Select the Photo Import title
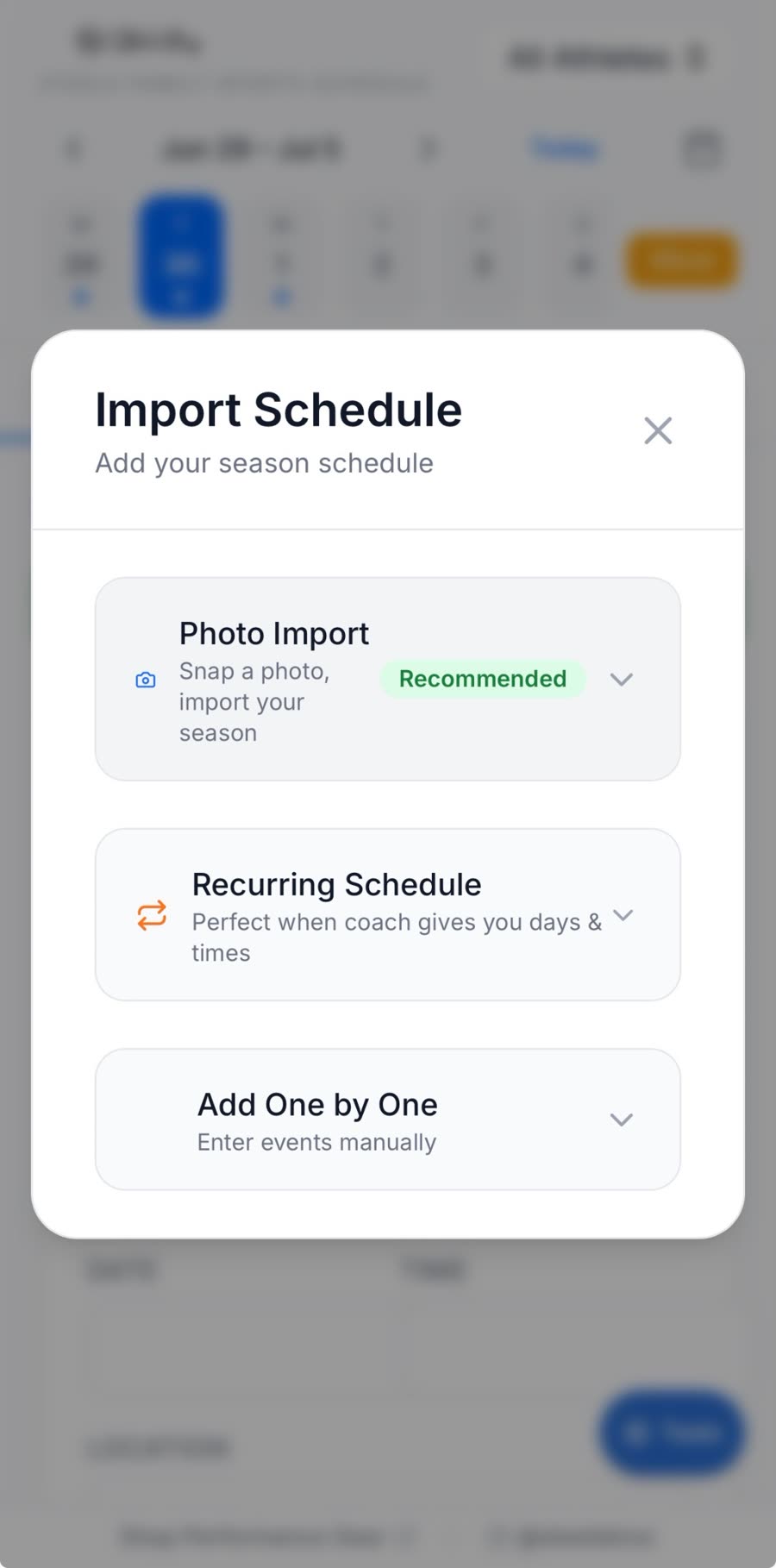Image resolution: width=776 pixels, height=1568 pixels. 274,633
